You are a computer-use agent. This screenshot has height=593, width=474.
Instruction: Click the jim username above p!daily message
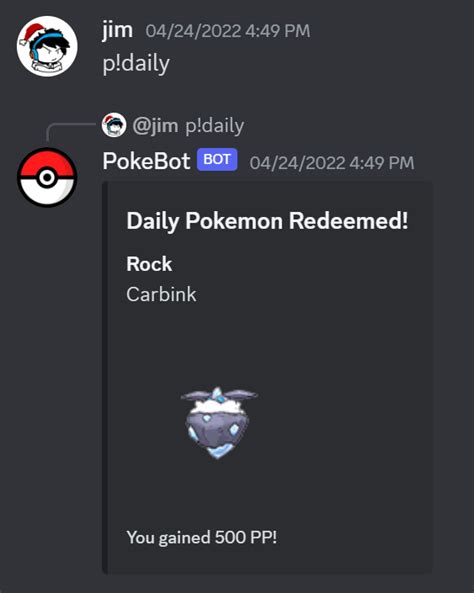pos(117,30)
